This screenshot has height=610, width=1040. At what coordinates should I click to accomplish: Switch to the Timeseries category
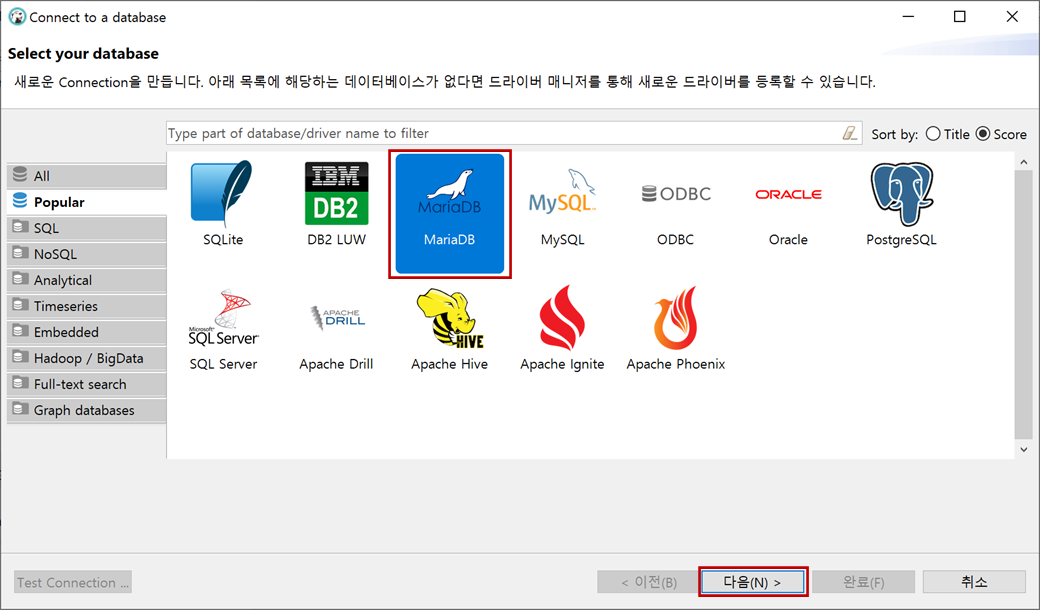[x=87, y=306]
